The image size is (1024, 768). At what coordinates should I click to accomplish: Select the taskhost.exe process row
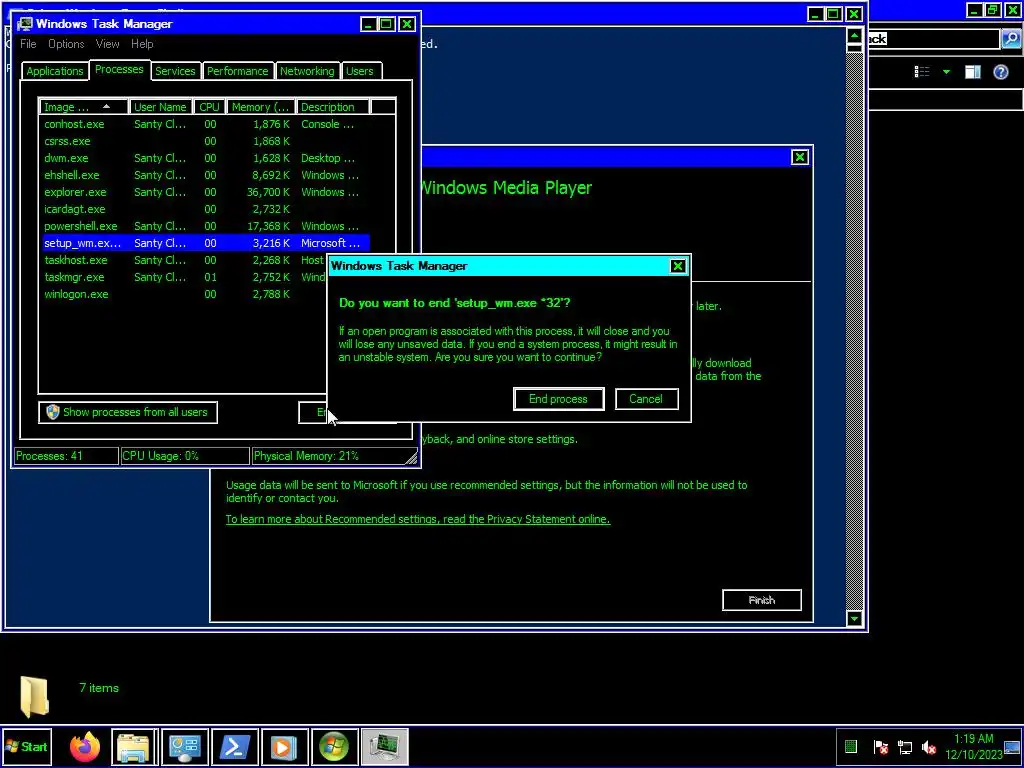point(185,260)
